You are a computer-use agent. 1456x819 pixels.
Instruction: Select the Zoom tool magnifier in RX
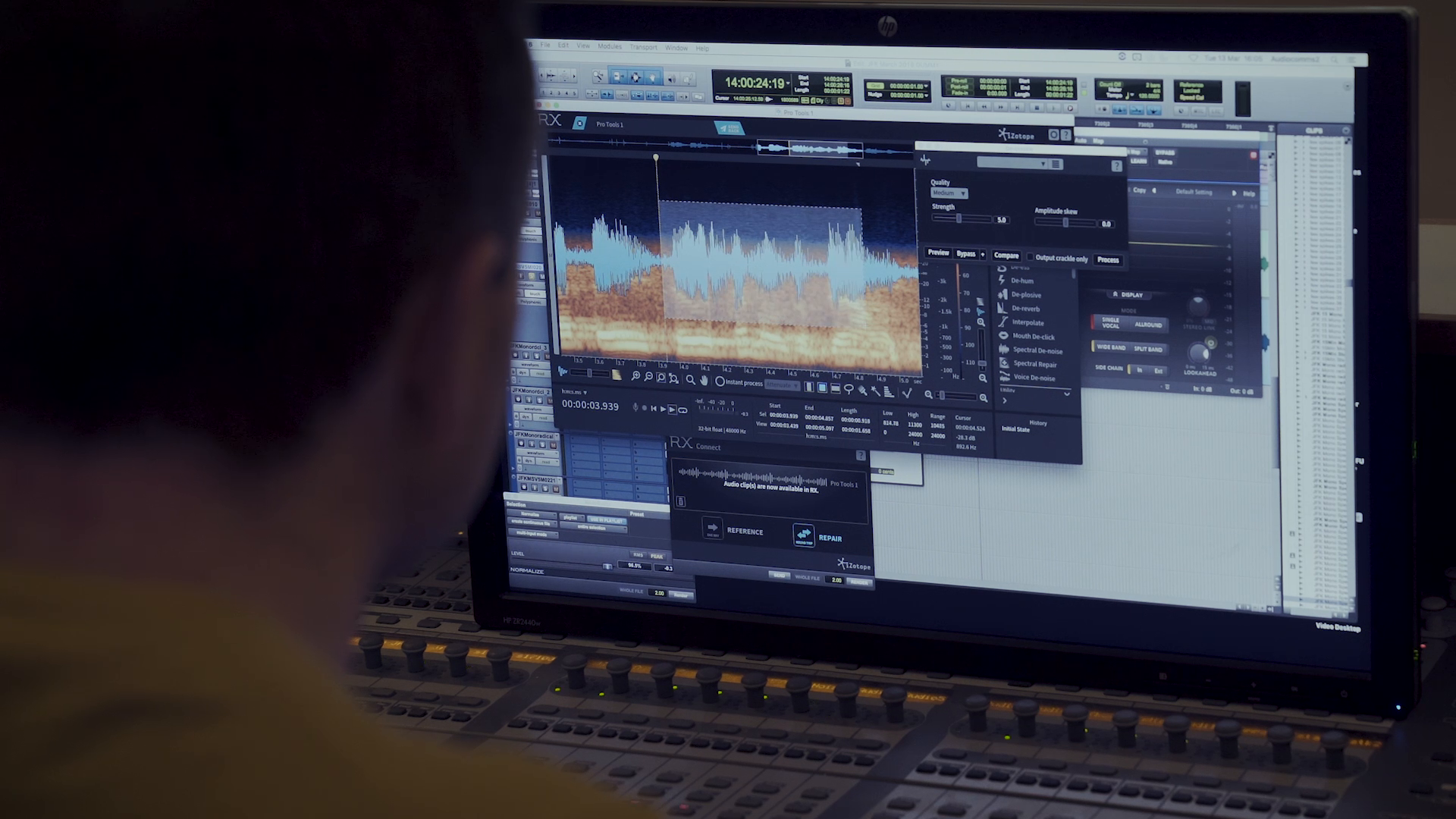[x=691, y=380]
